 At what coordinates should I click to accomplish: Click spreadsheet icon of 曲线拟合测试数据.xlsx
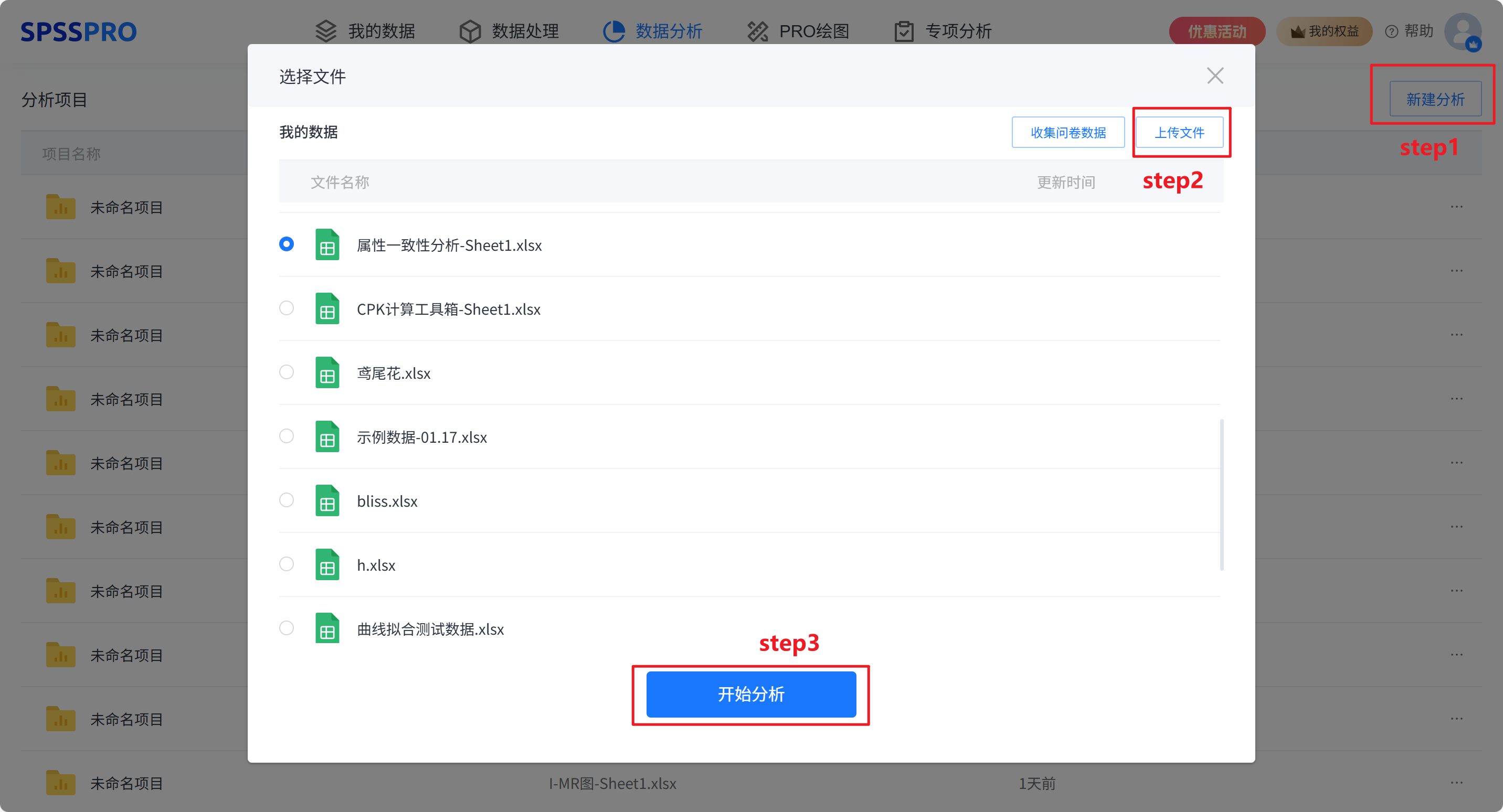point(327,629)
